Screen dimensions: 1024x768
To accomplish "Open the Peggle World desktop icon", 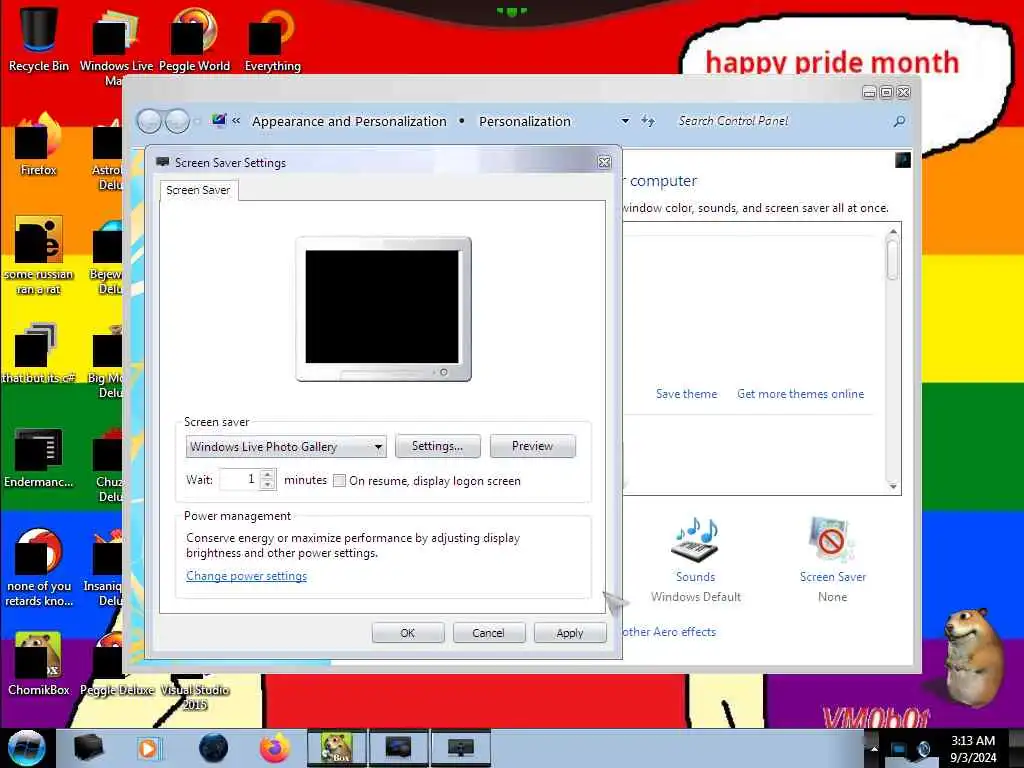I will tap(194, 38).
